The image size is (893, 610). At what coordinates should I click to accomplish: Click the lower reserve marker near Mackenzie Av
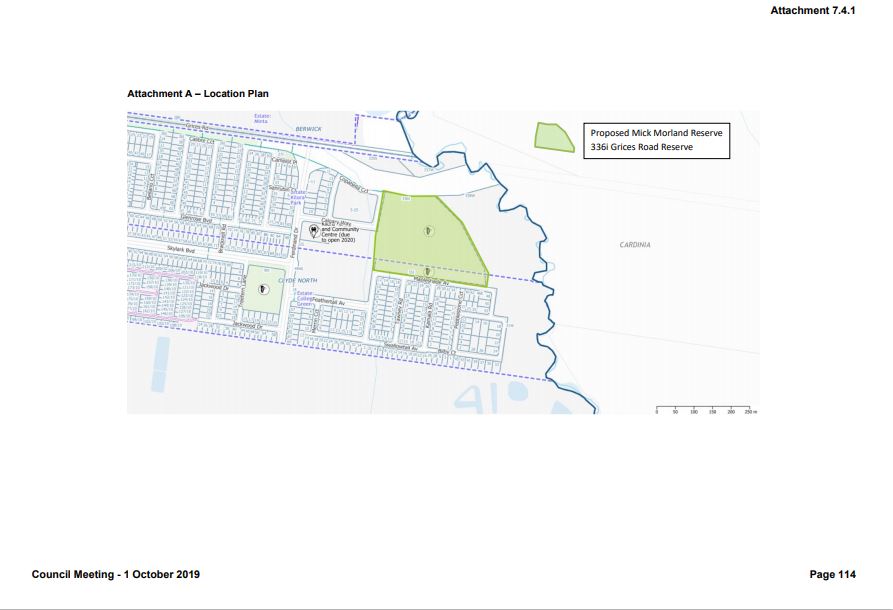click(428, 272)
